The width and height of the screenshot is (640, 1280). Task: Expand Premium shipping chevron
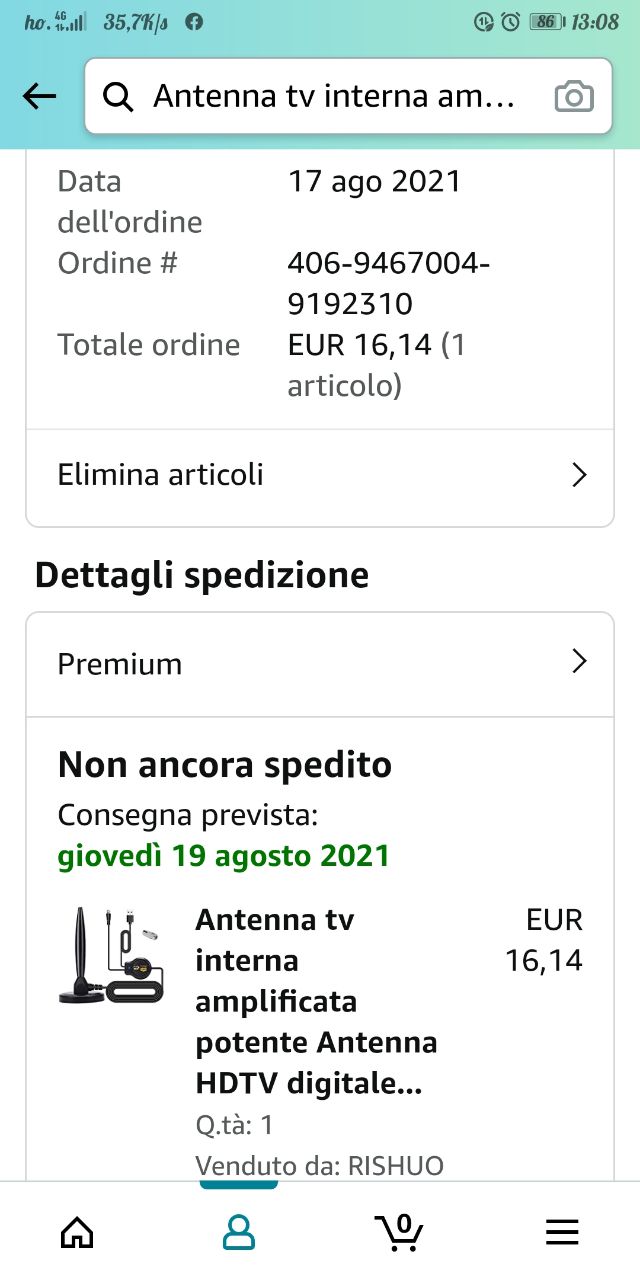tap(578, 662)
